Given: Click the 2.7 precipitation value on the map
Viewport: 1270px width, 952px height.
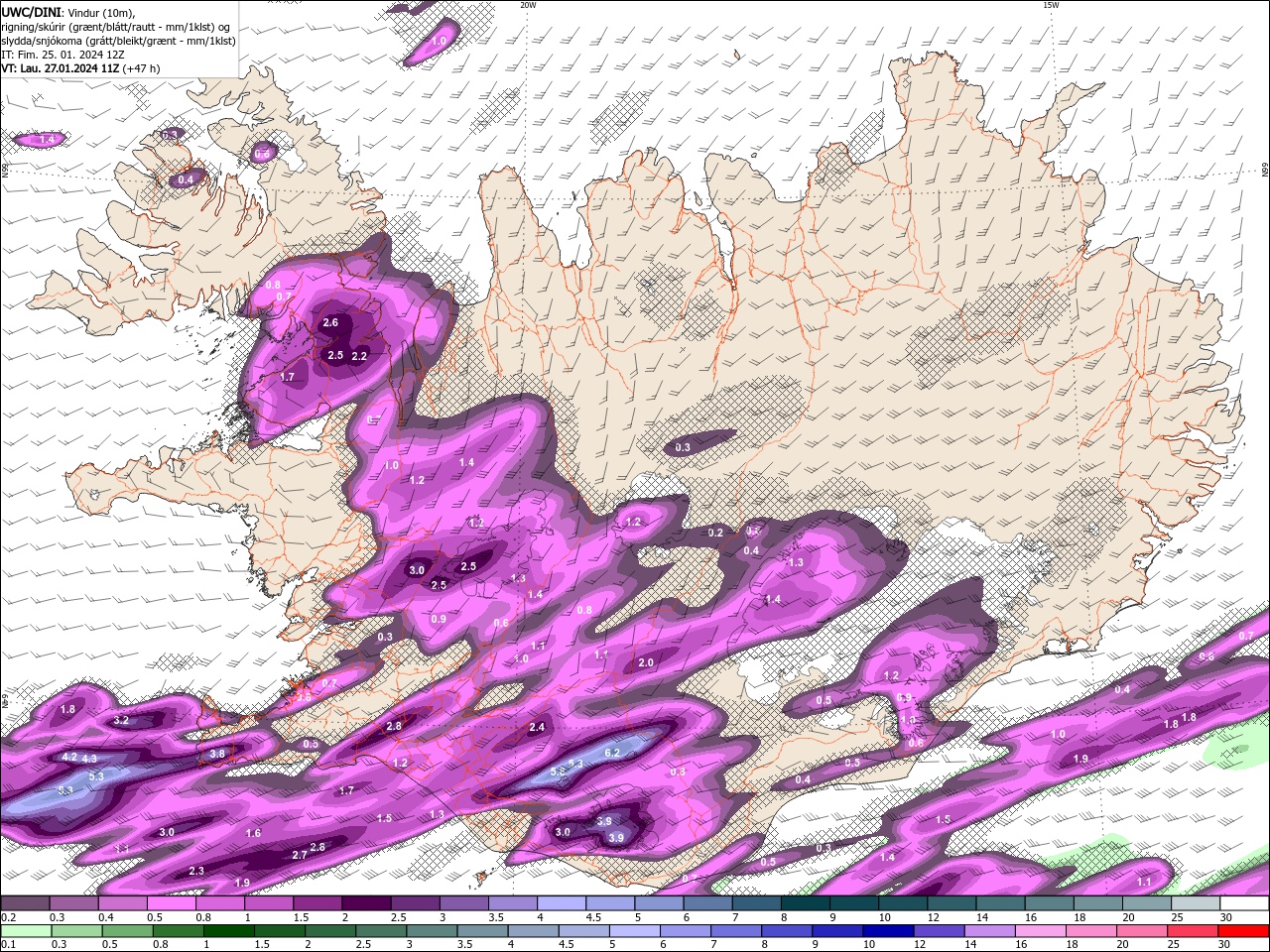Looking at the screenshot, I should pyautogui.click(x=300, y=854).
